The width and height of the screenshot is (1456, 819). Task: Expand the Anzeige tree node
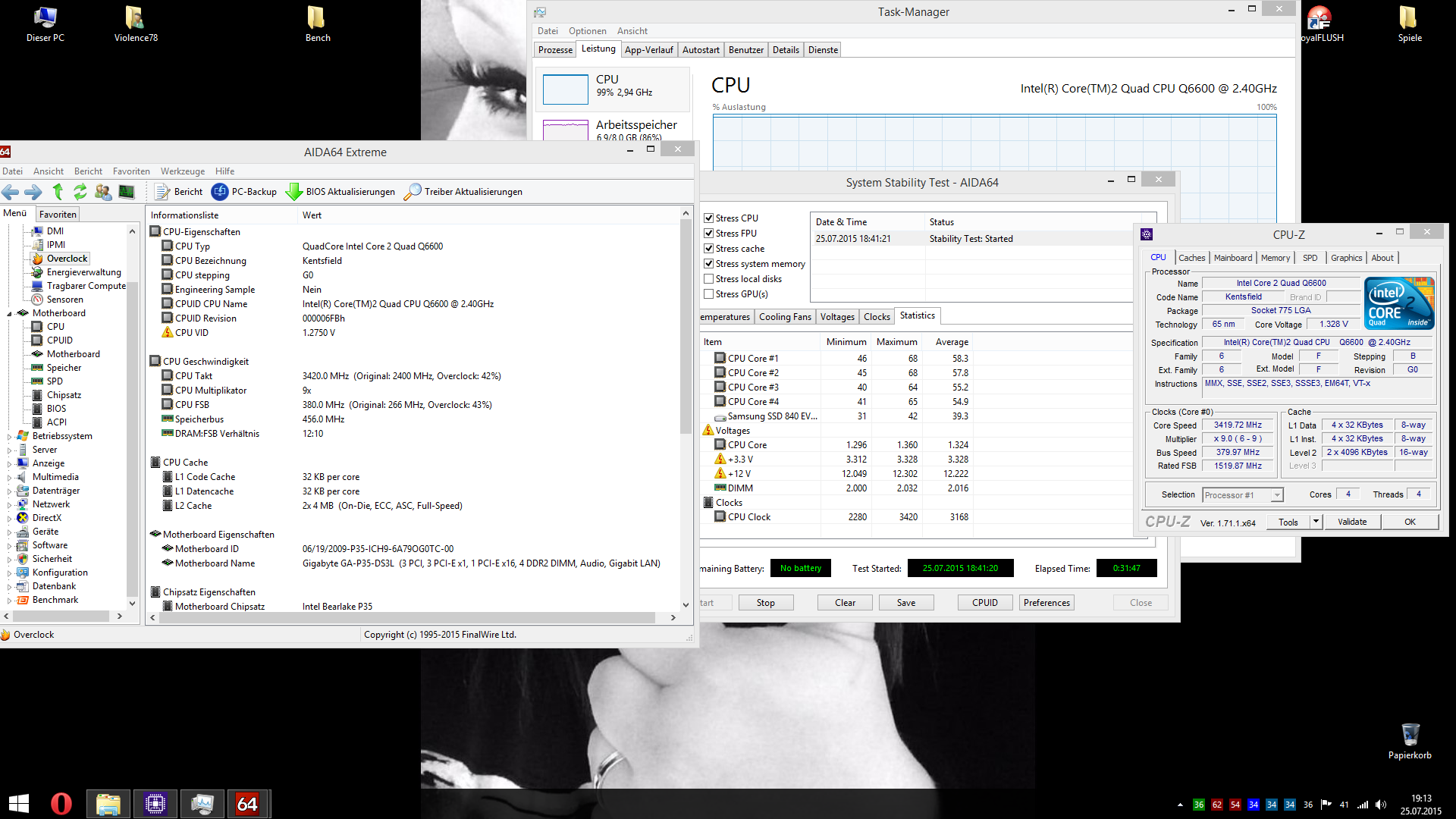click(x=9, y=464)
